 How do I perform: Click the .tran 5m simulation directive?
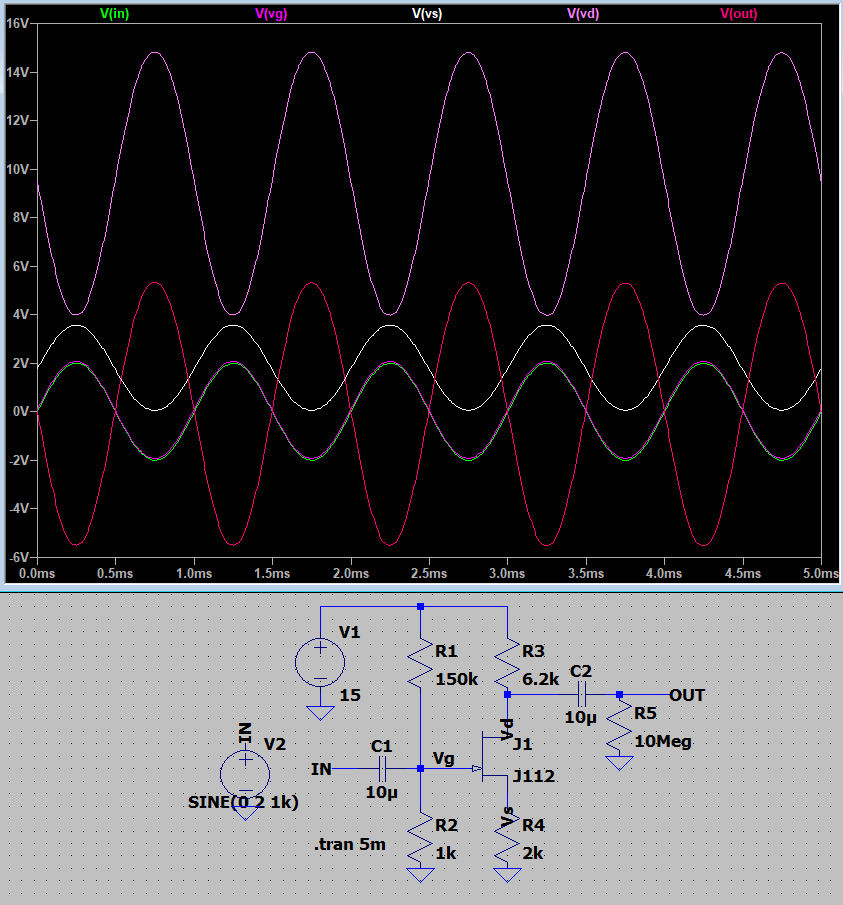pyautogui.click(x=349, y=845)
